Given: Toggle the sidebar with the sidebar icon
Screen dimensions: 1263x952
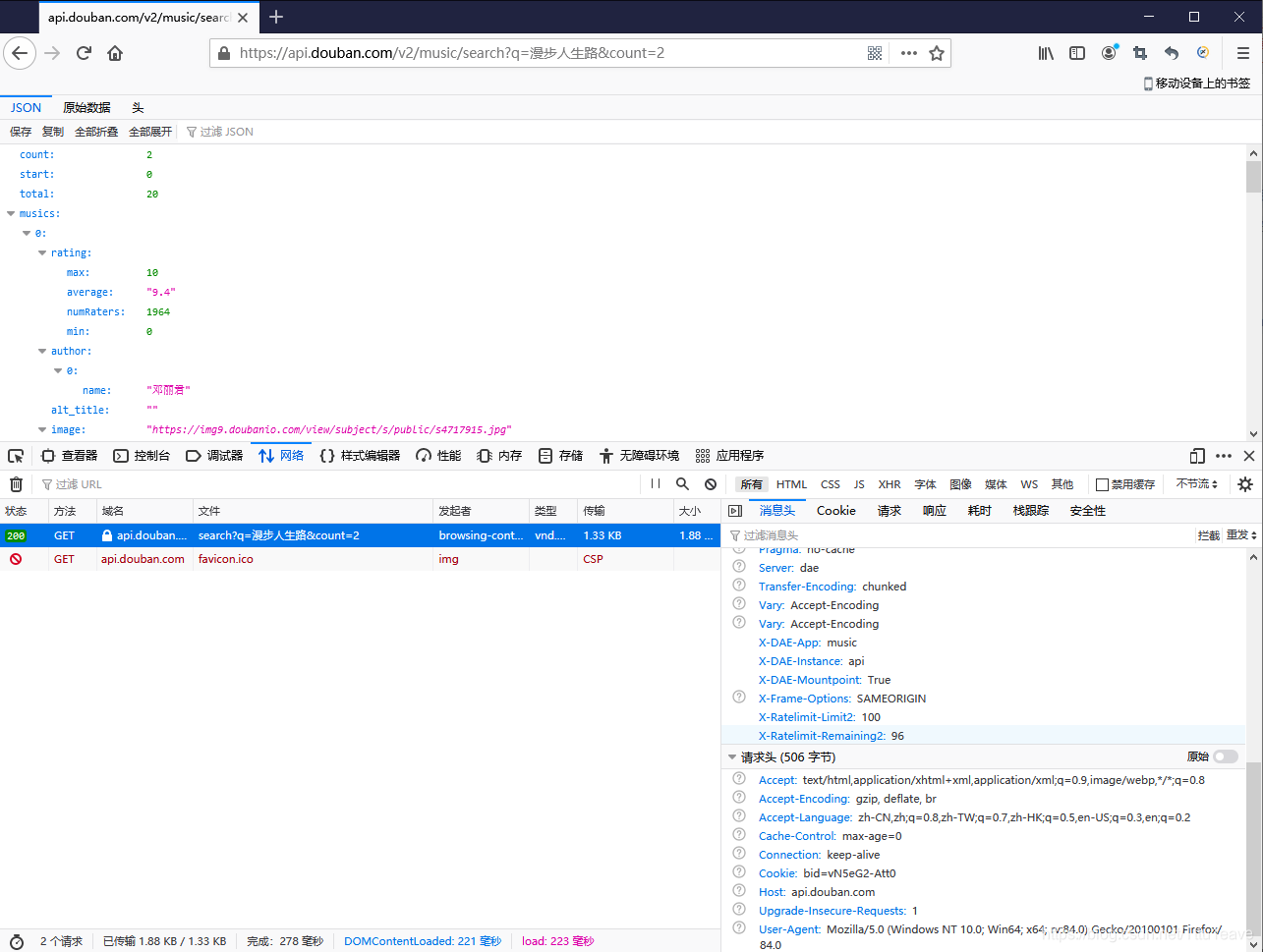Looking at the screenshot, I should pyautogui.click(x=1077, y=53).
